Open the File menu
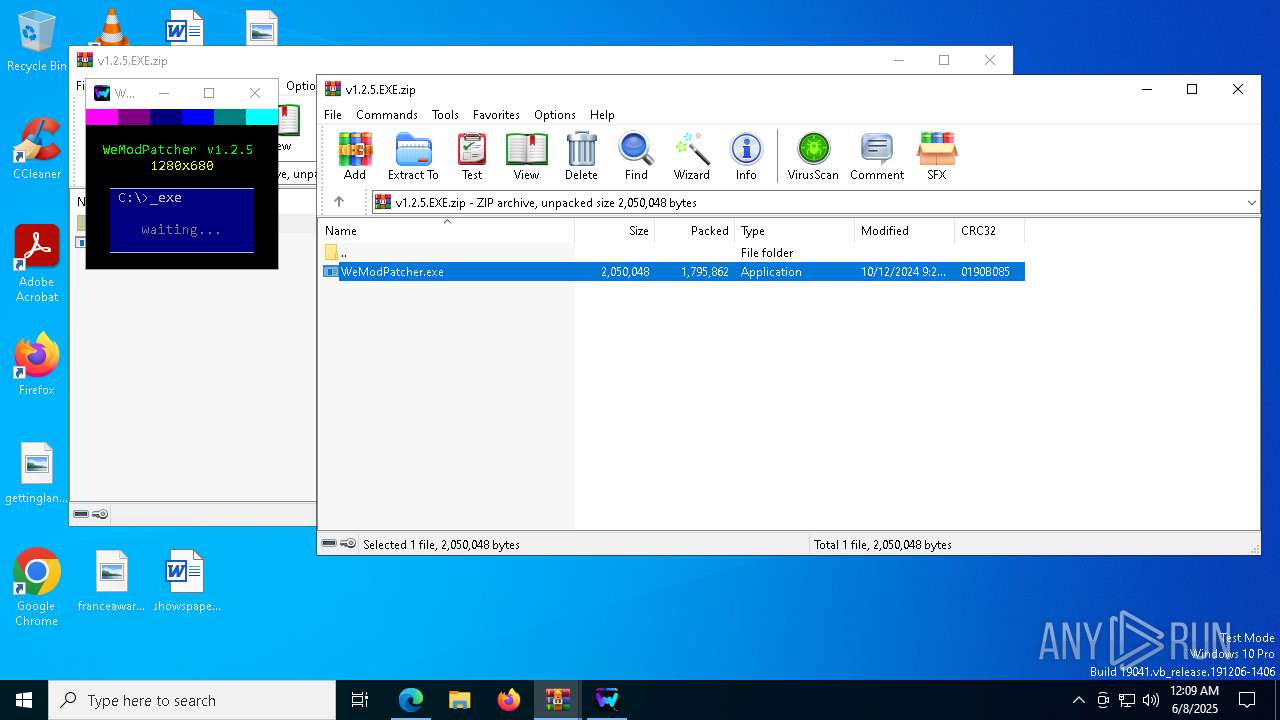 point(333,115)
